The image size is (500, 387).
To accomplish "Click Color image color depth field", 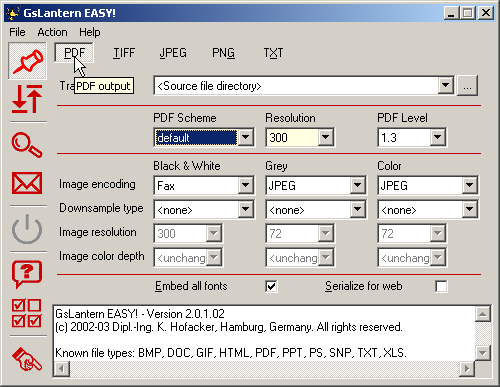I will coord(412,257).
